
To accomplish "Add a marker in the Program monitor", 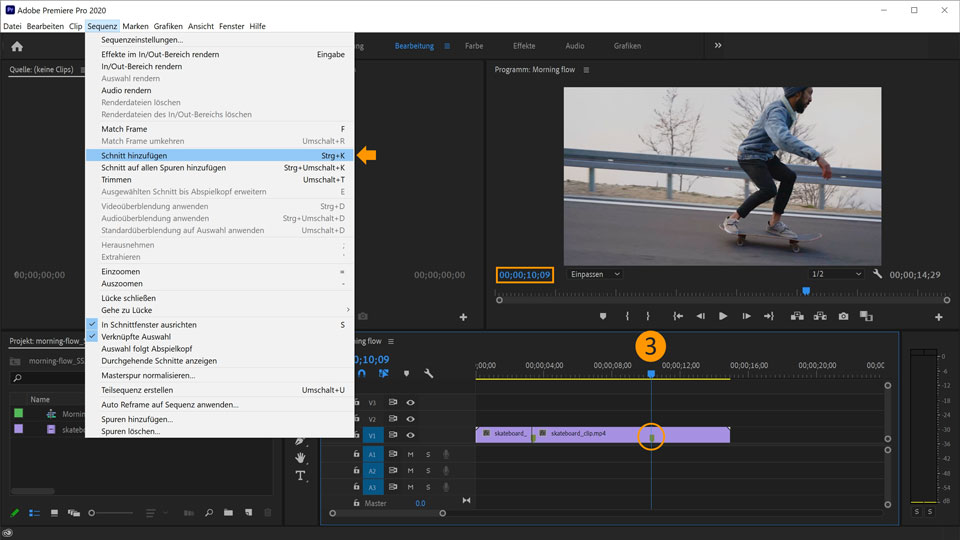I will tap(603, 316).
